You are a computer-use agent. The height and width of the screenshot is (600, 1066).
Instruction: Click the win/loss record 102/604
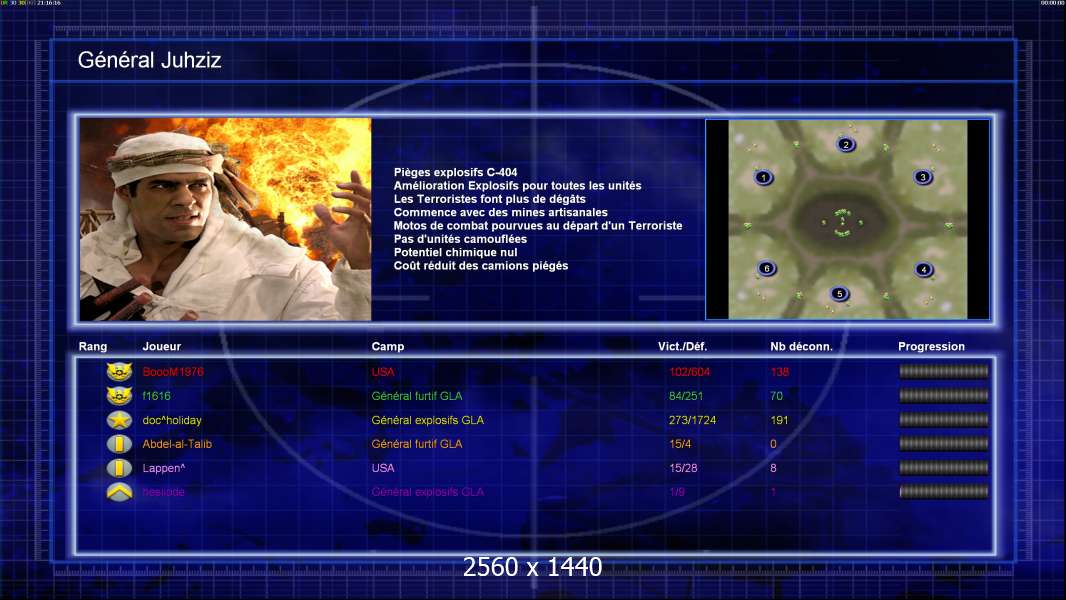pyautogui.click(x=689, y=372)
